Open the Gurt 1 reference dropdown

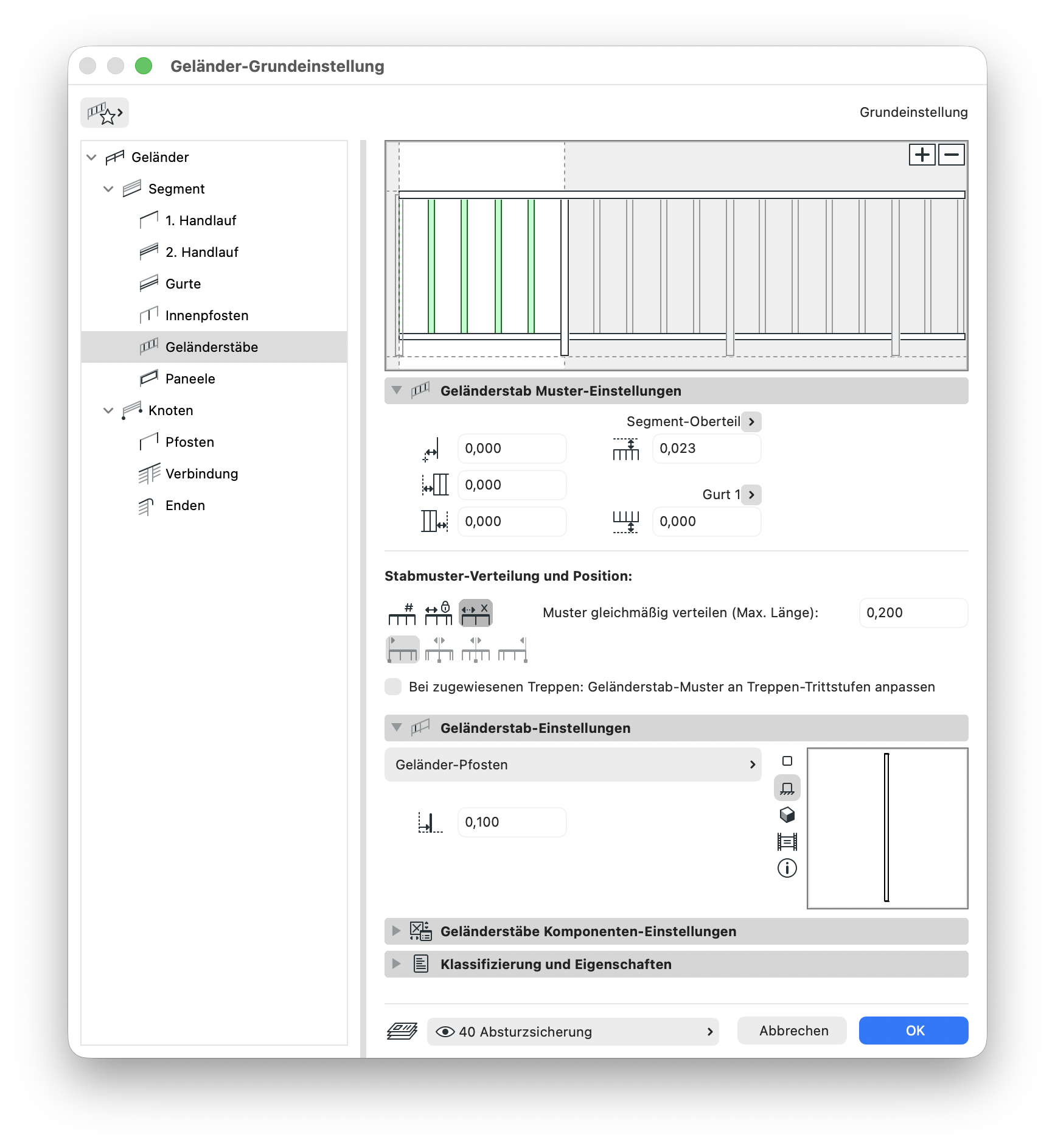point(751,495)
